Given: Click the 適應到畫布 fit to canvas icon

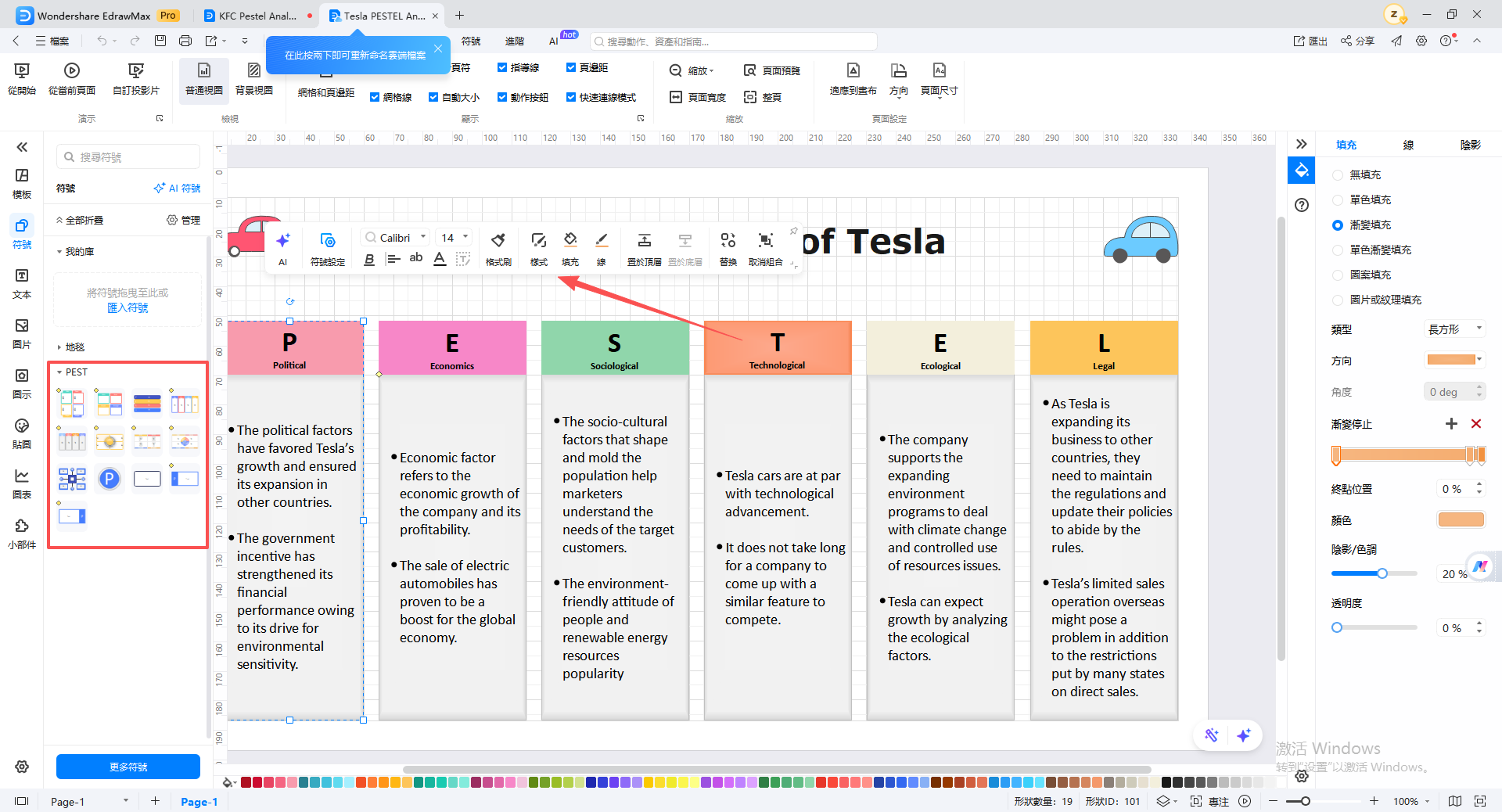Looking at the screenshot, I should [853, 79].
